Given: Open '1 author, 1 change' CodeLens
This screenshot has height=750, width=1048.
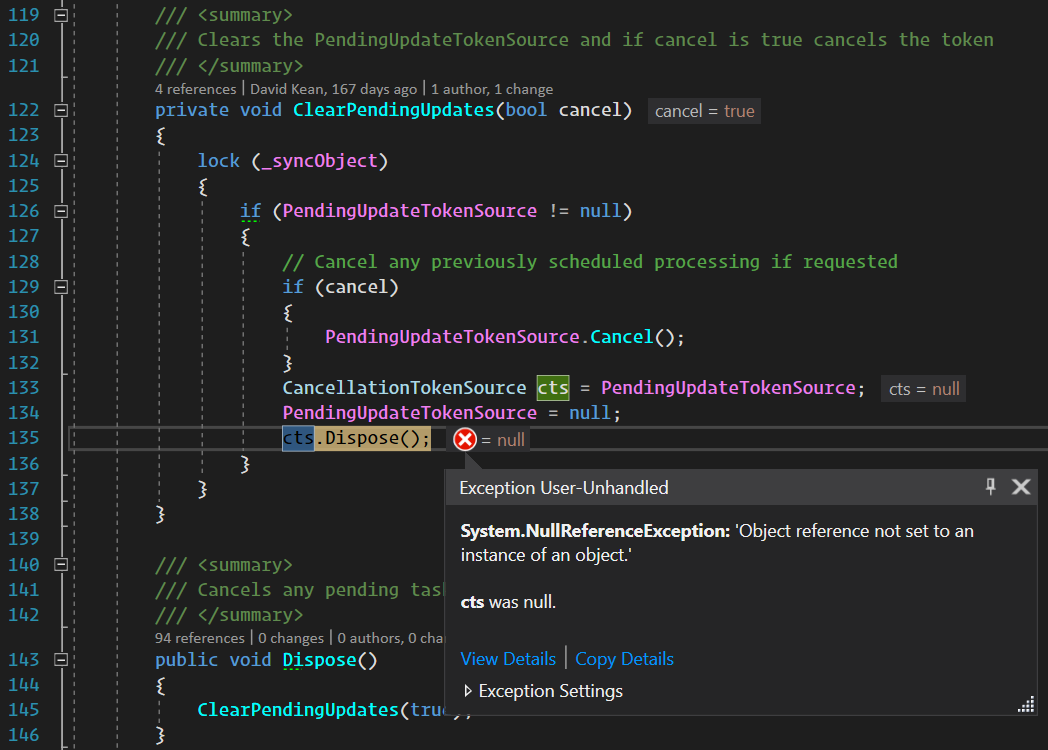Looking at the screenshot, I should [492, 89].
